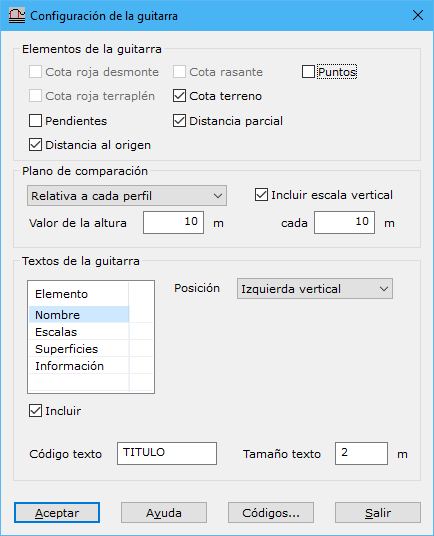The width and height of the screenshot is (434, 536).
Task: Click the disabled Cota rasante checkbox
Action: [x=179, y=72]
